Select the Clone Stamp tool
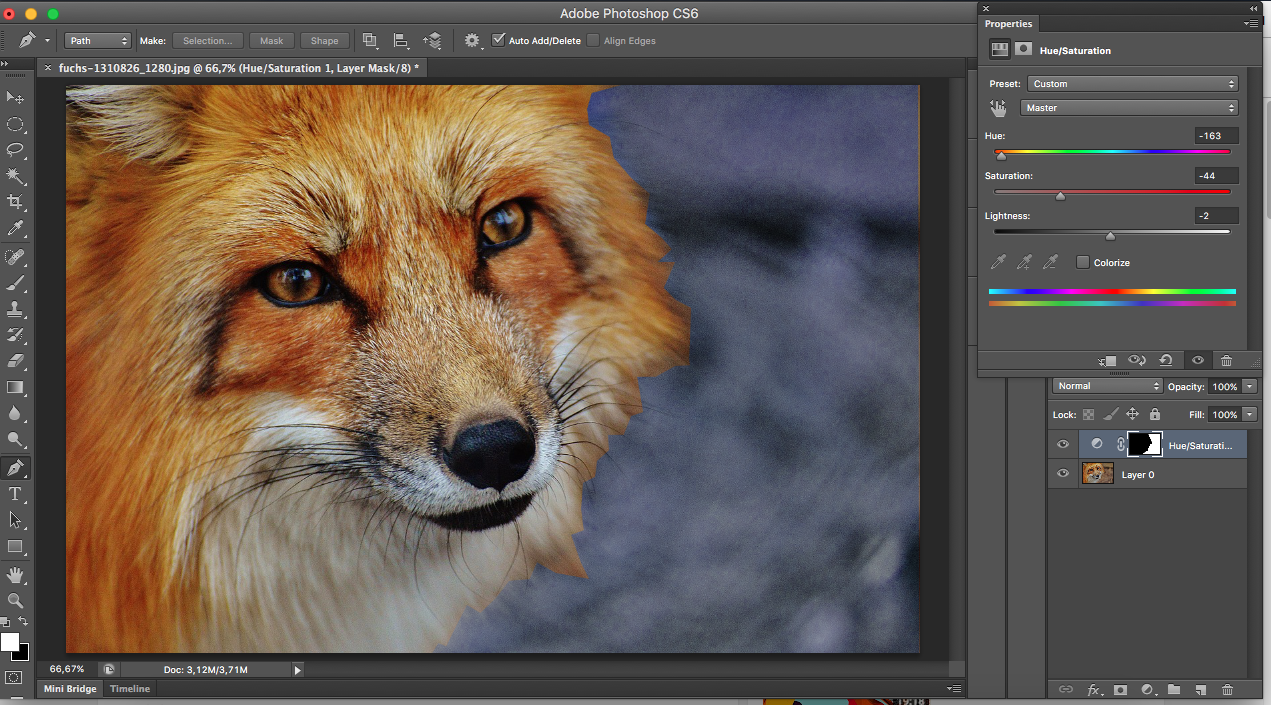This screenshot has height=705, width=1271. click(15, 310)
